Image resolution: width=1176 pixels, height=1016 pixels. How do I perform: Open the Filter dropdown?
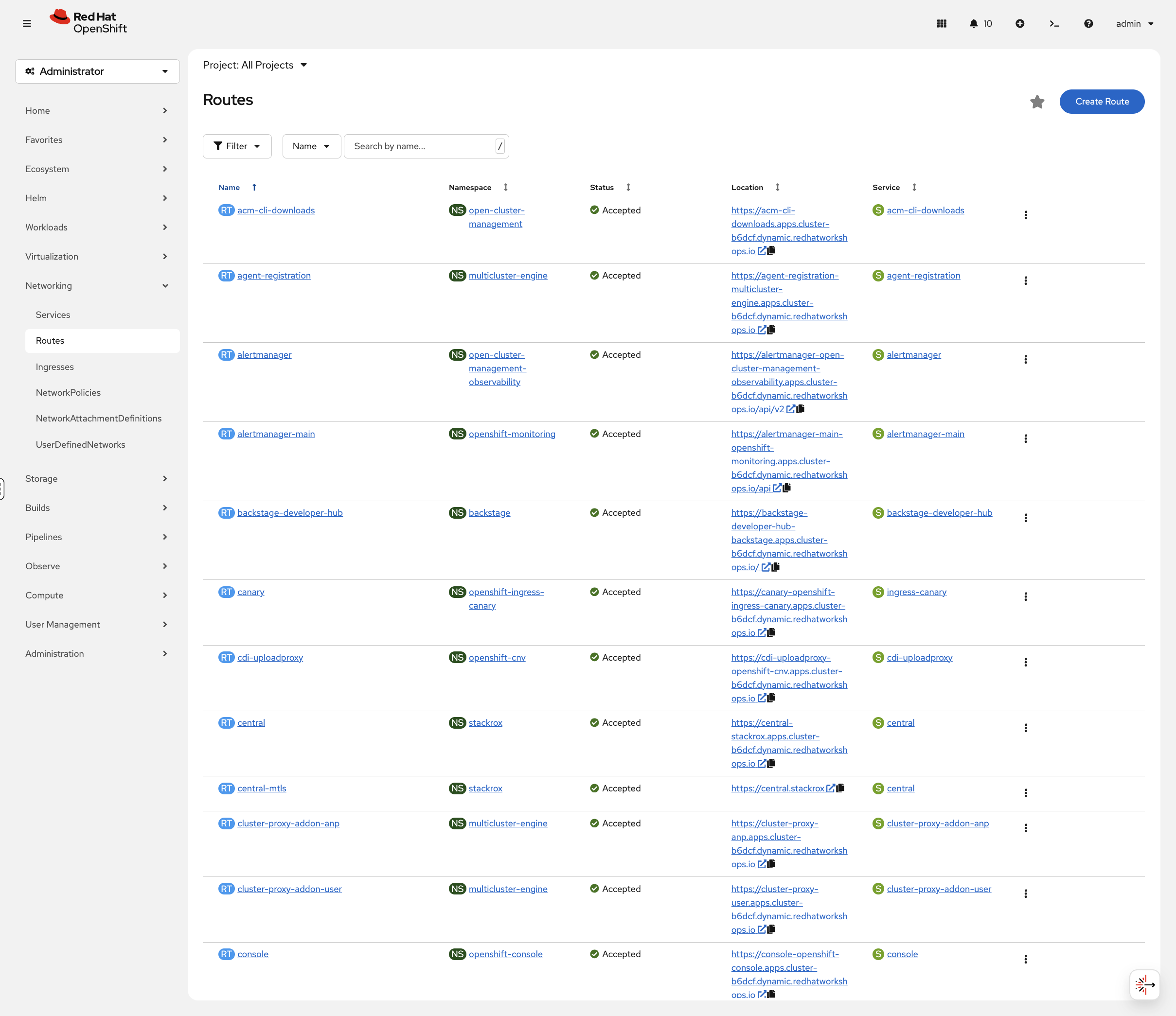[x=237, y=146]
